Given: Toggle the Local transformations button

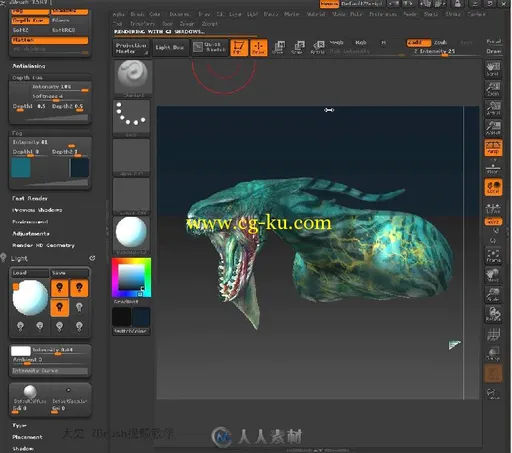Looking at the screenshot, I should [493, 187].
